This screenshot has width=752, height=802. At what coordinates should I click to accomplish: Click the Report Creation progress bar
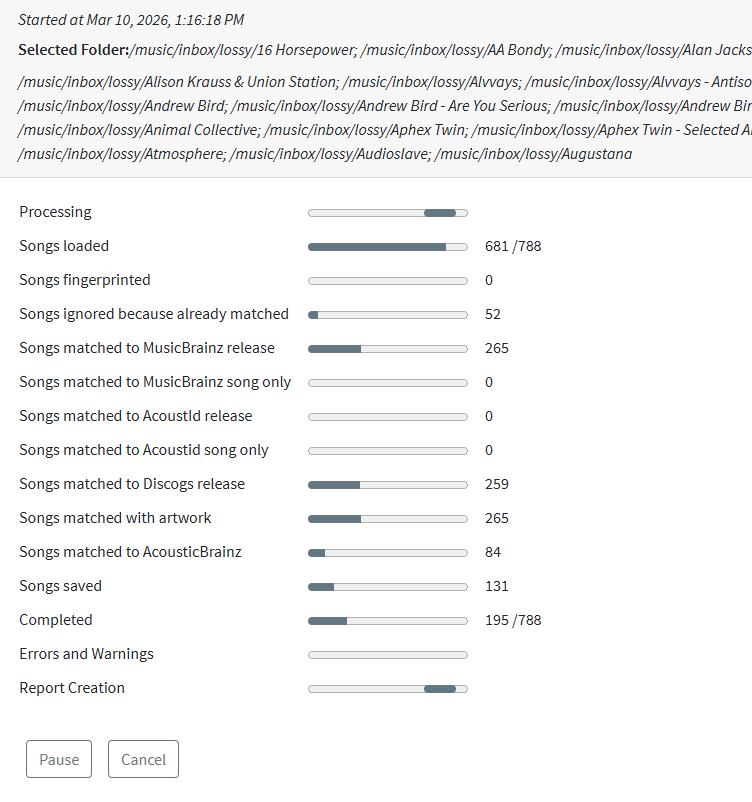pyautogui.click(x=388, y=689)
